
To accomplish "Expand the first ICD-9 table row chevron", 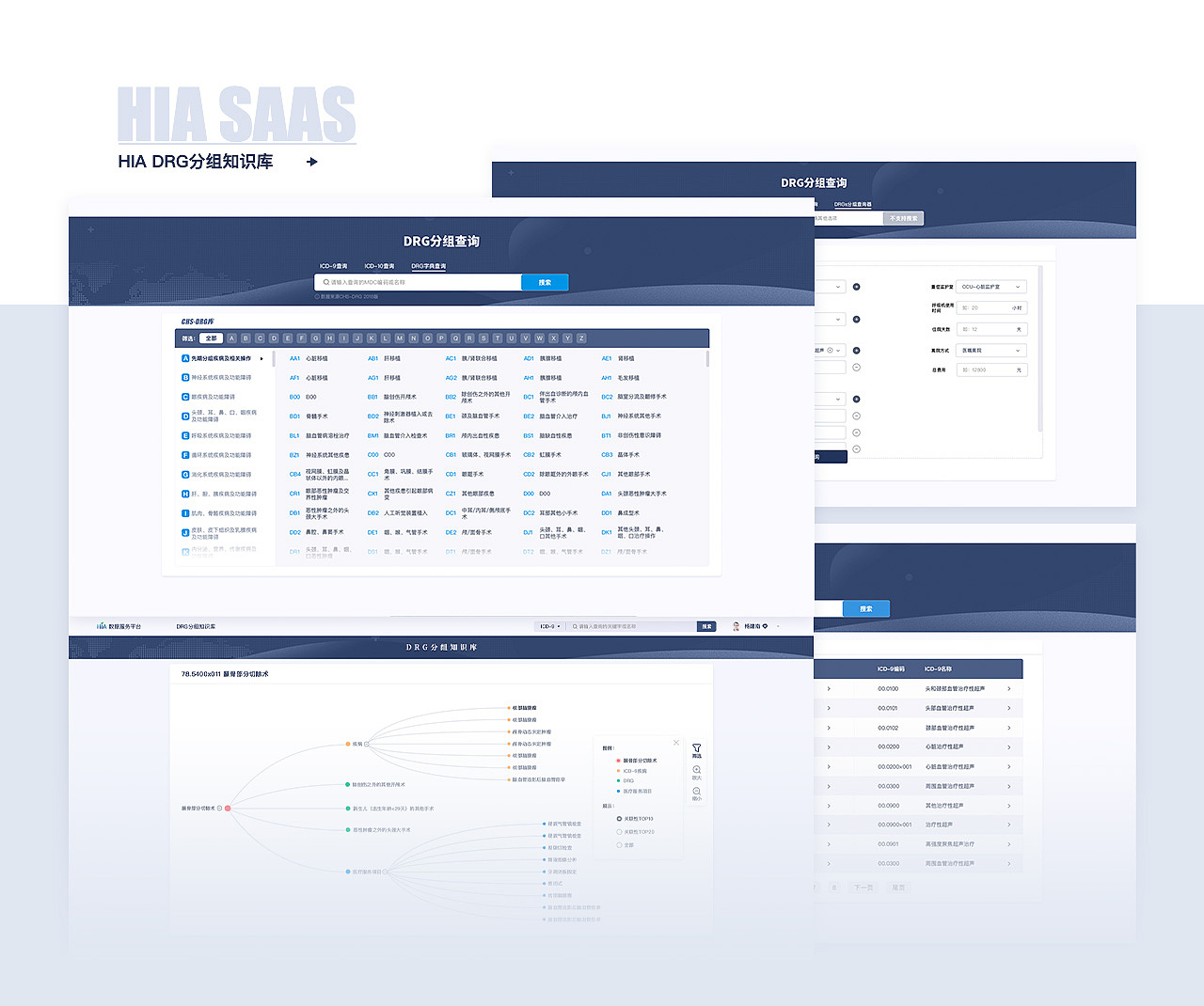I will (x=831, y=688).
